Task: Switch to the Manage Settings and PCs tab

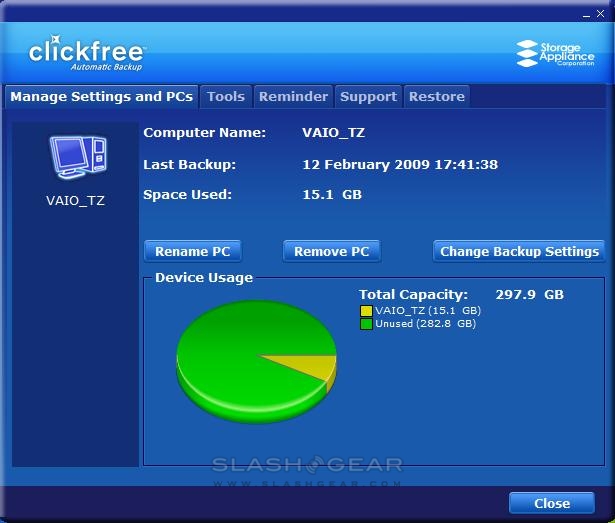Action: tap(99, 97)
